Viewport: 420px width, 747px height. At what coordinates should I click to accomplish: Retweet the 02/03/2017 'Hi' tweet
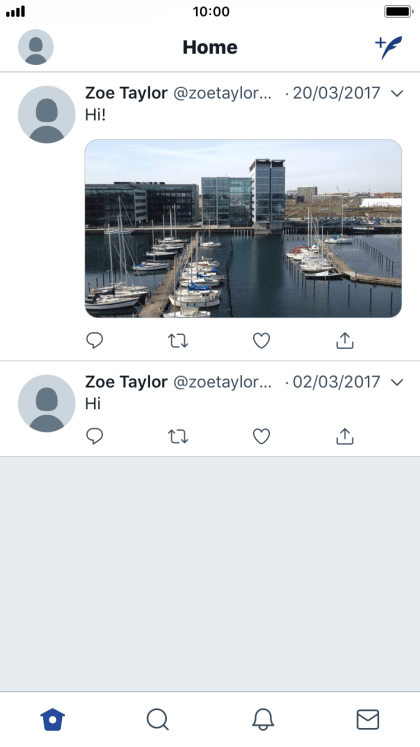tap(178, 436)
